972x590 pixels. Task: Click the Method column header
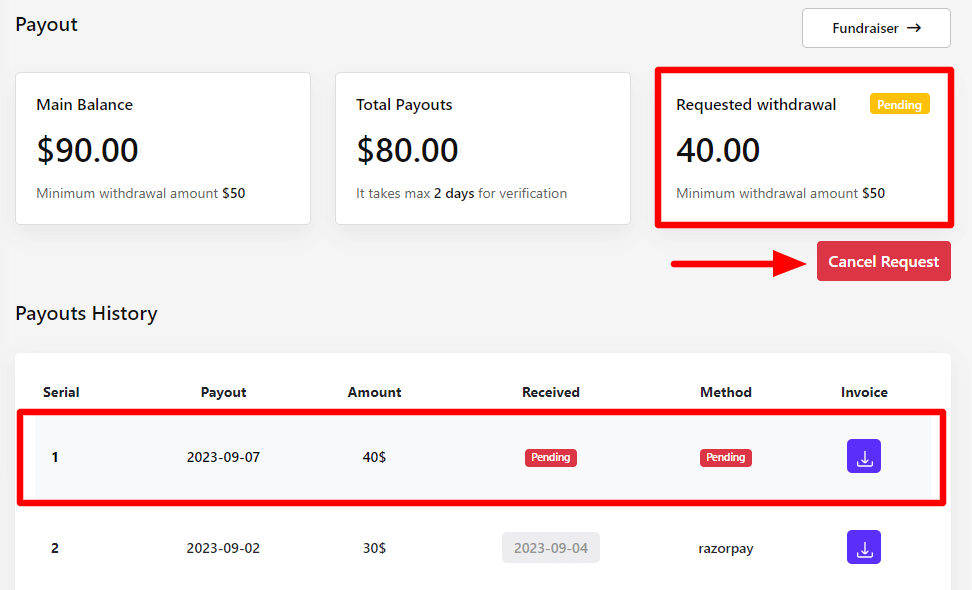(x=725, y=392)
